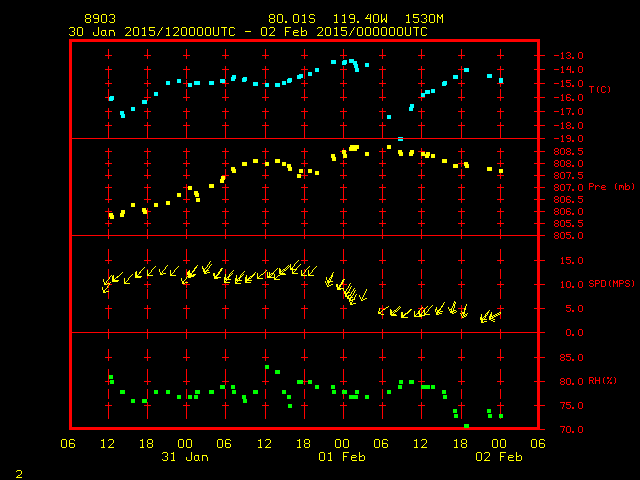Select the "-17.0" temperature tick value

tap(569, 111)
